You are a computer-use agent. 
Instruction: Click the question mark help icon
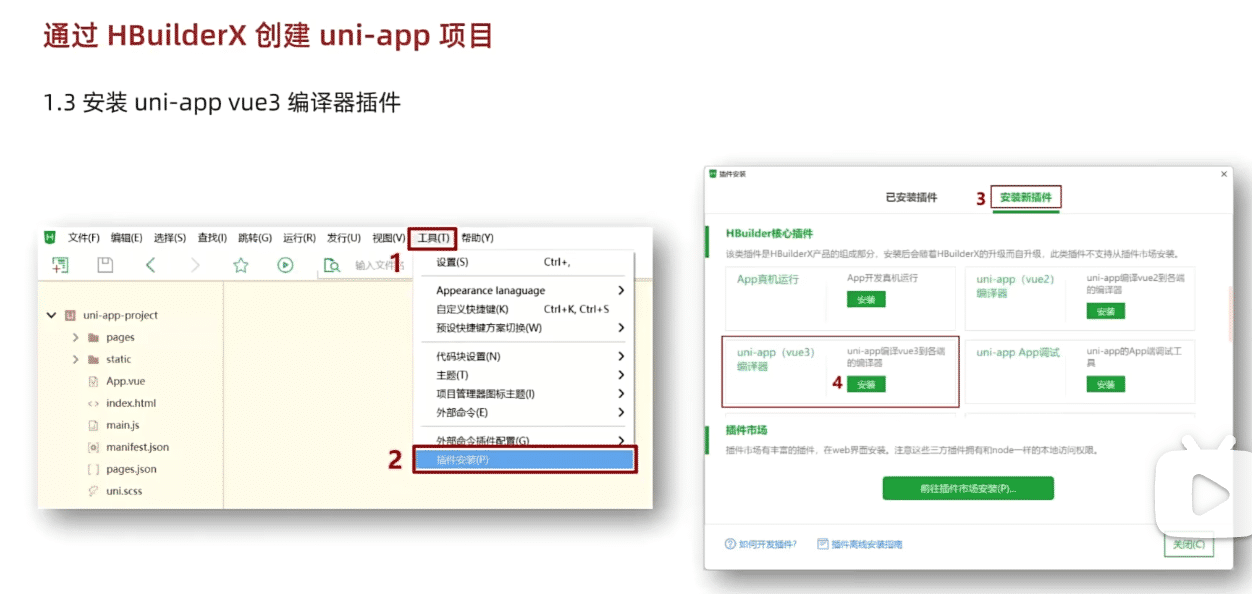(730, 544)
